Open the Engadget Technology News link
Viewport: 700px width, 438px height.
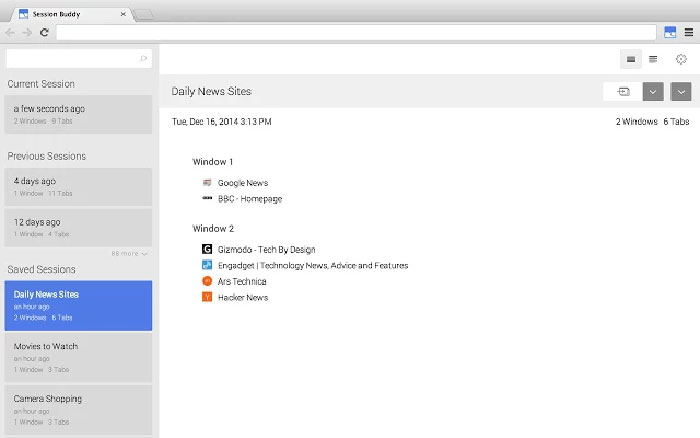tap(312, 265)
